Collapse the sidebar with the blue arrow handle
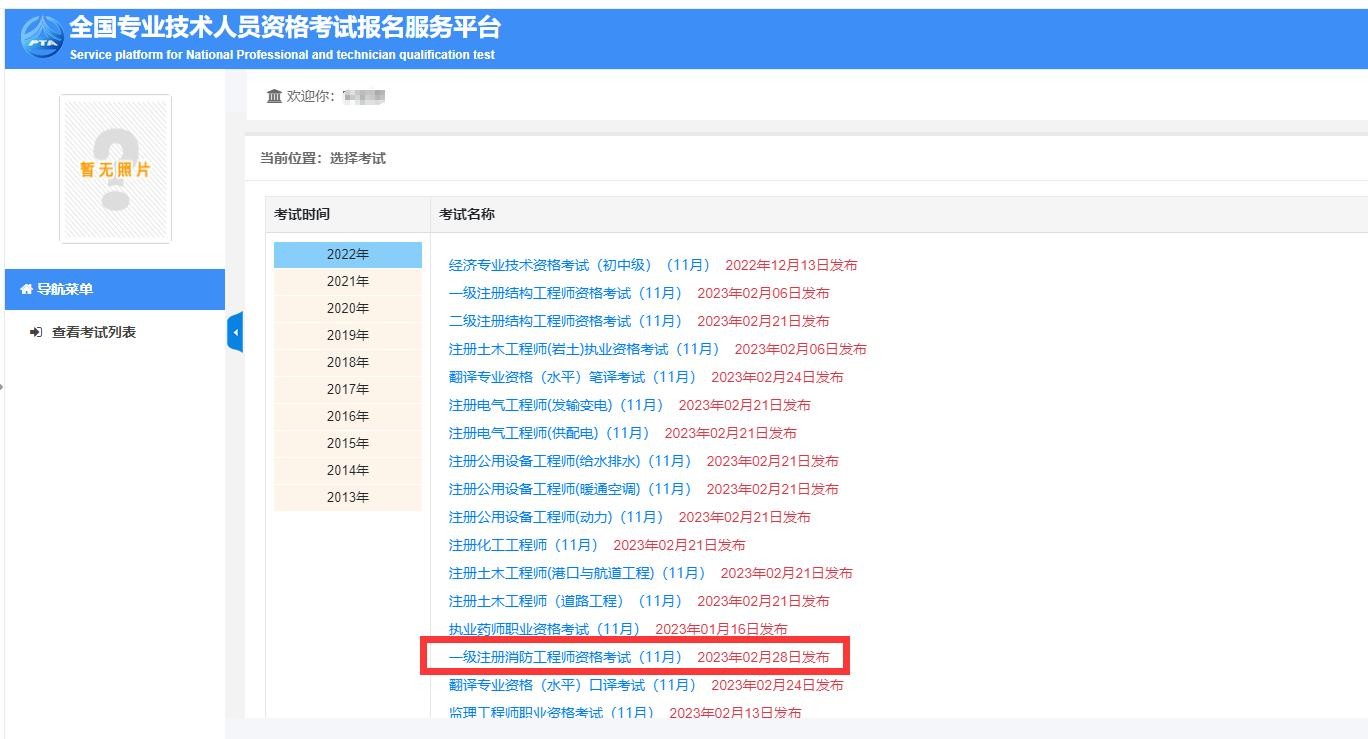The image size is (1368, 739). point(235,332)
